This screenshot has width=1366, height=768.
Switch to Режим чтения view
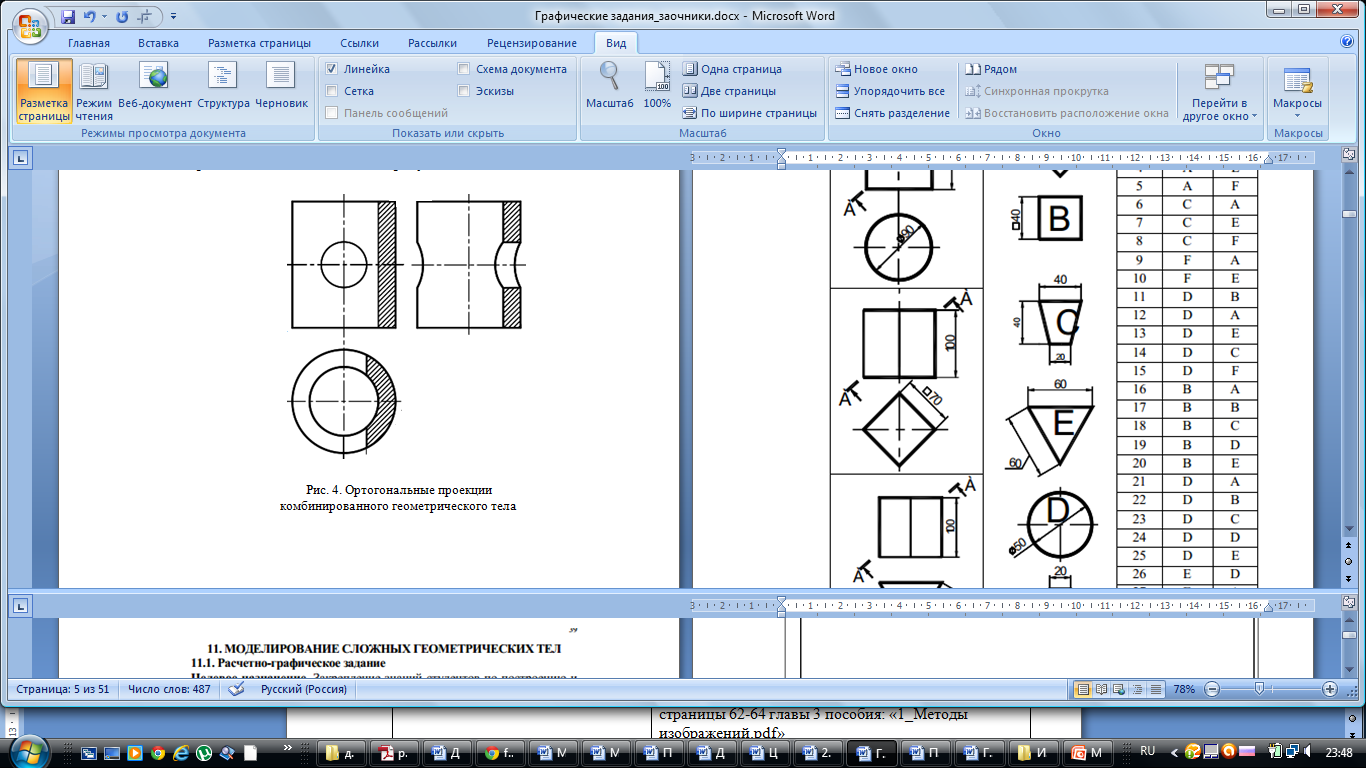94,91
